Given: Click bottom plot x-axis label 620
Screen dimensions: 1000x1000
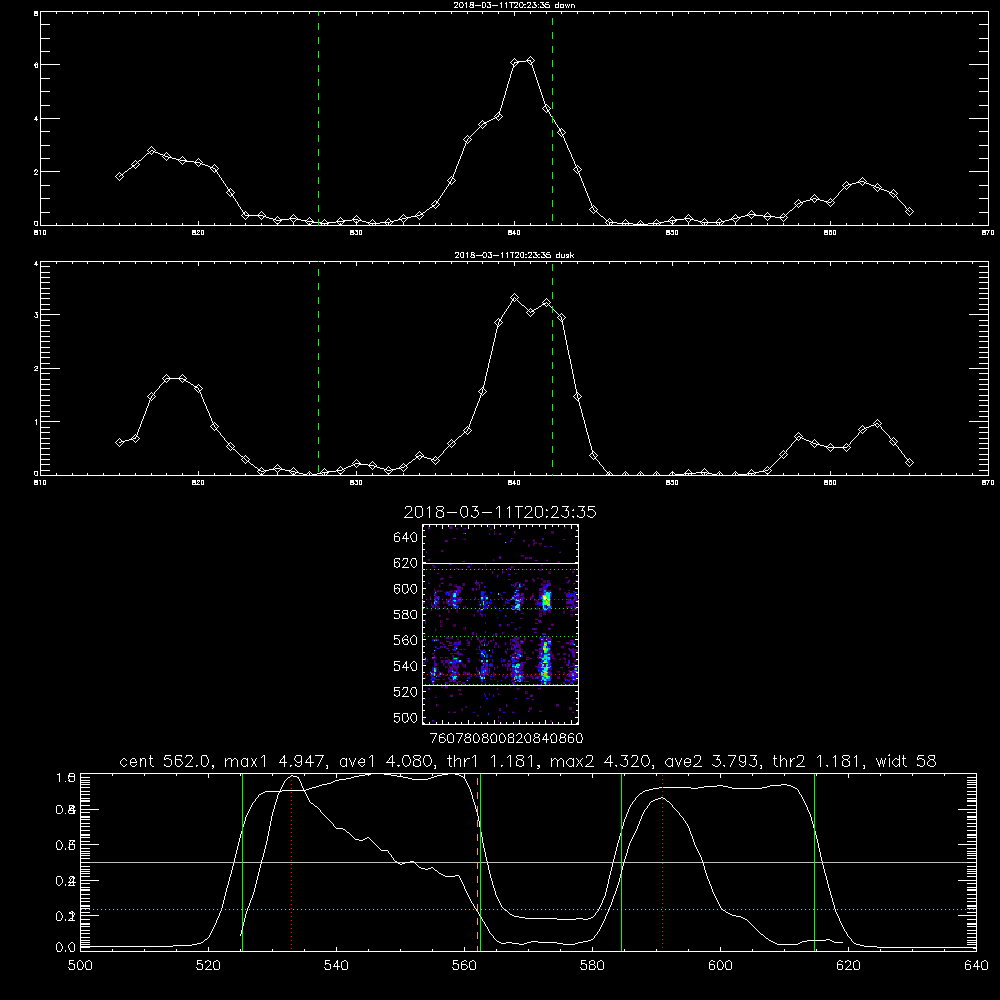Looking at the screenshot, I should [x=848, y=966].
